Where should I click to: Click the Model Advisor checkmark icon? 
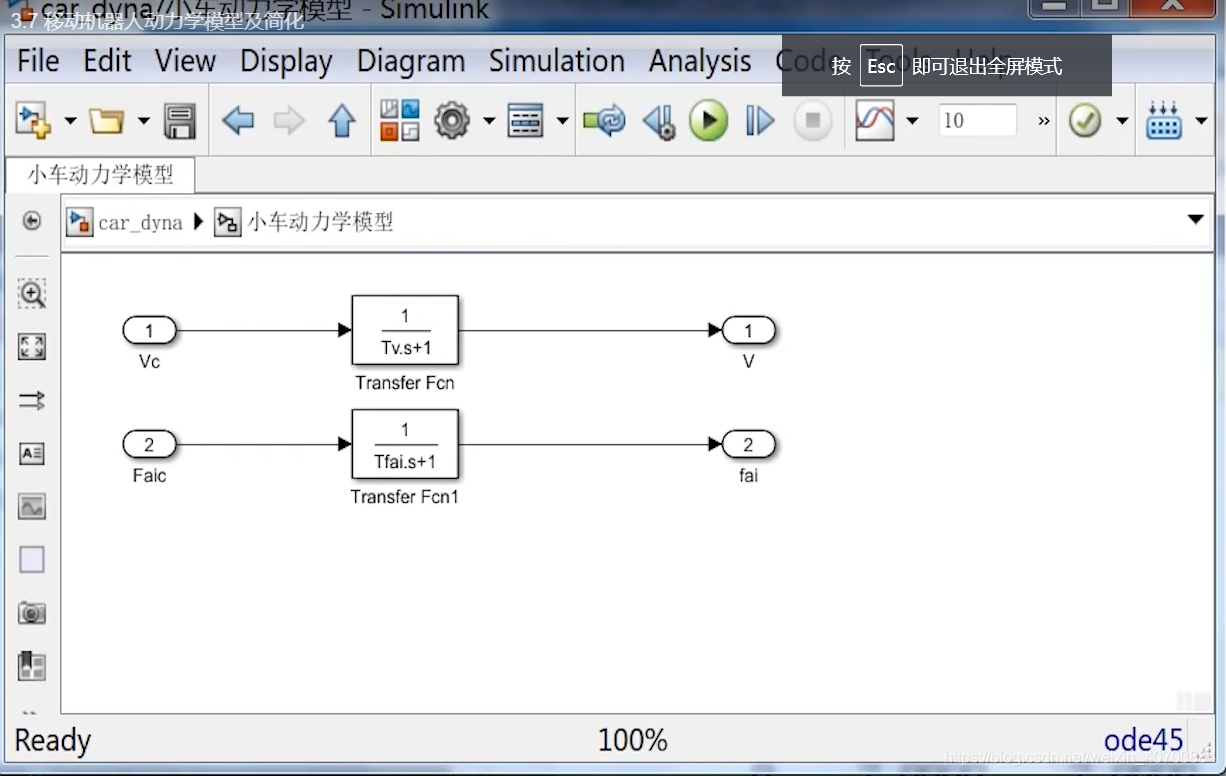[x=1085, y=121]
